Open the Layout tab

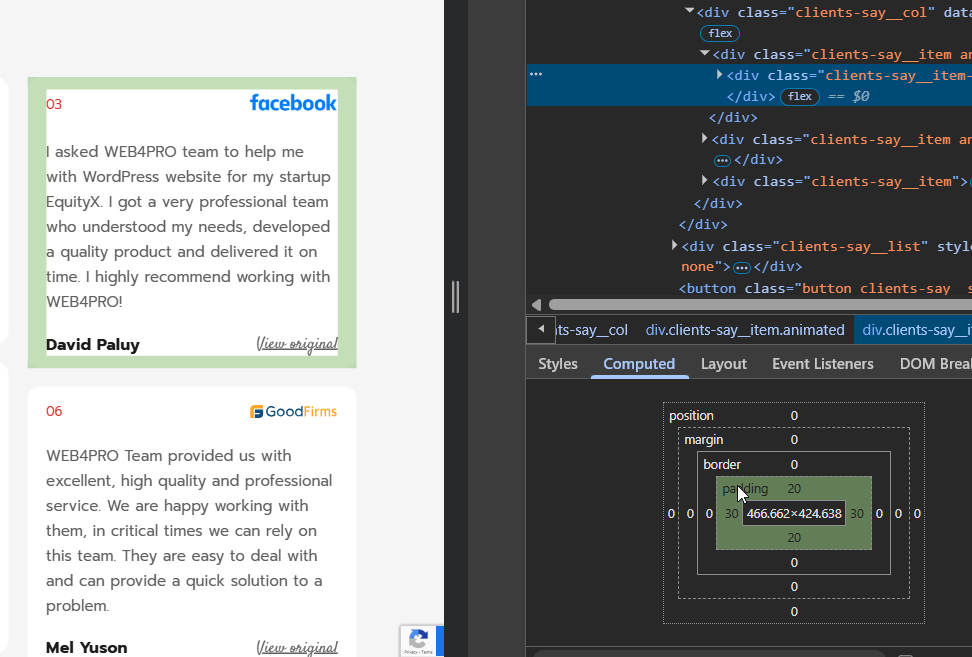click(723, 364)
